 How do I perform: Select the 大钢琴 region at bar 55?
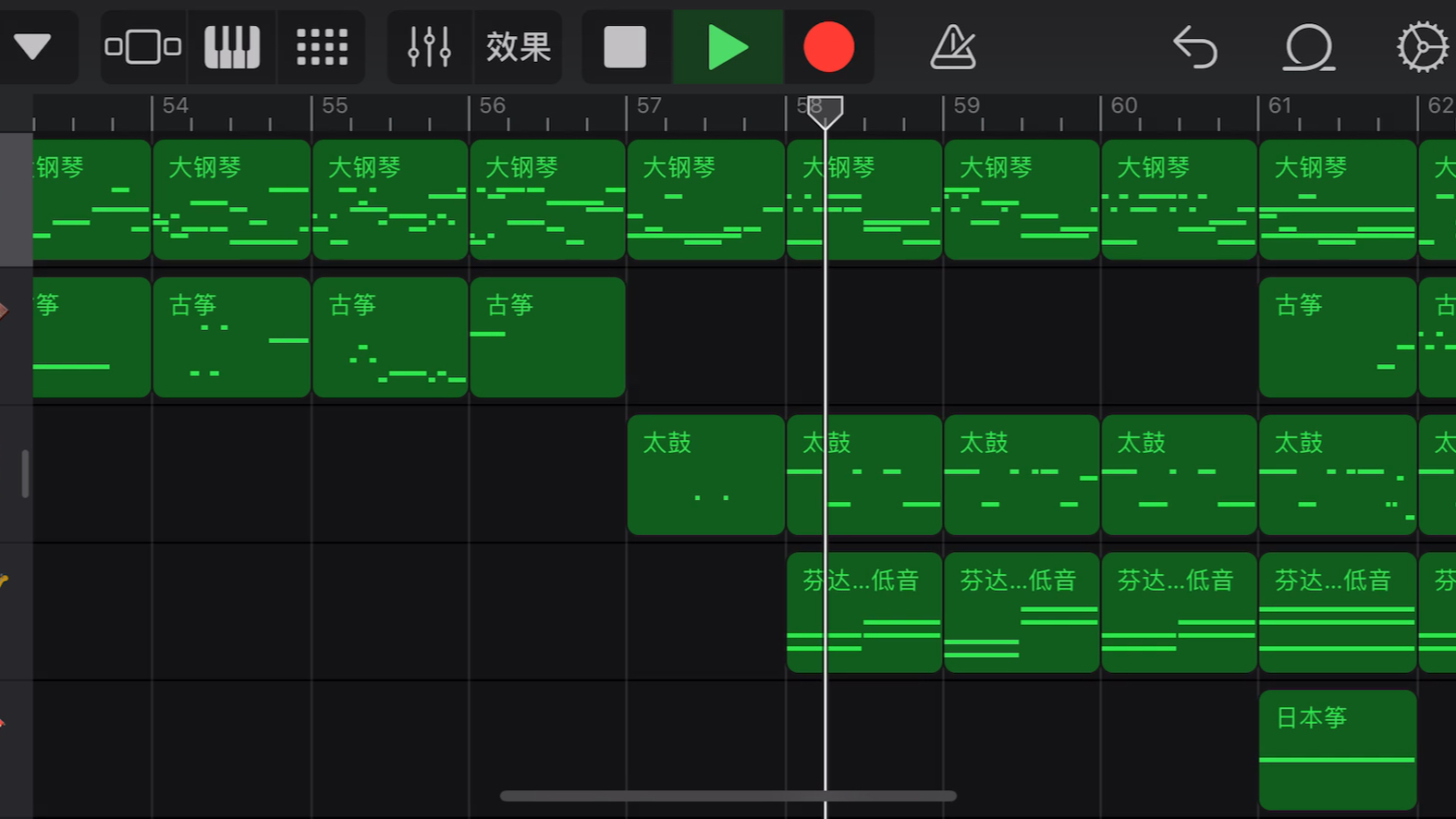(390, 200)
